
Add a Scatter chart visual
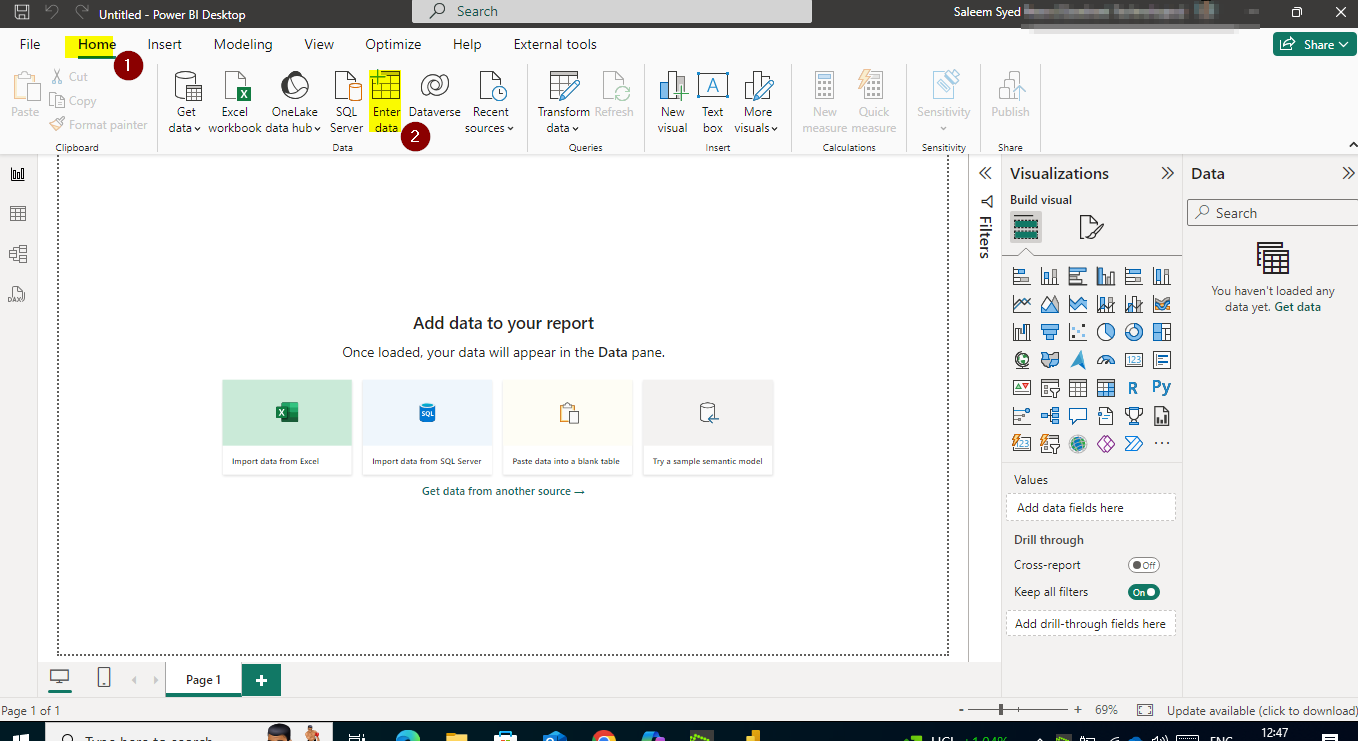tap(1077, 332)
